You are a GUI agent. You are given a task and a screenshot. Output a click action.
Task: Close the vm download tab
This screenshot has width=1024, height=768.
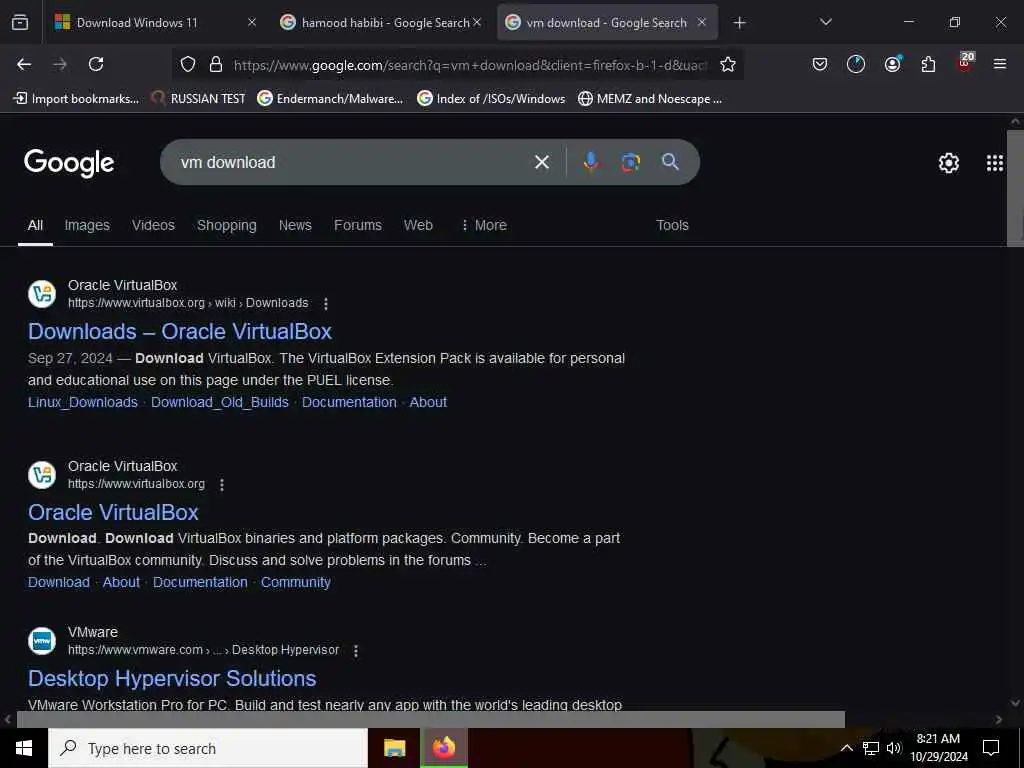tap(702, 22)
